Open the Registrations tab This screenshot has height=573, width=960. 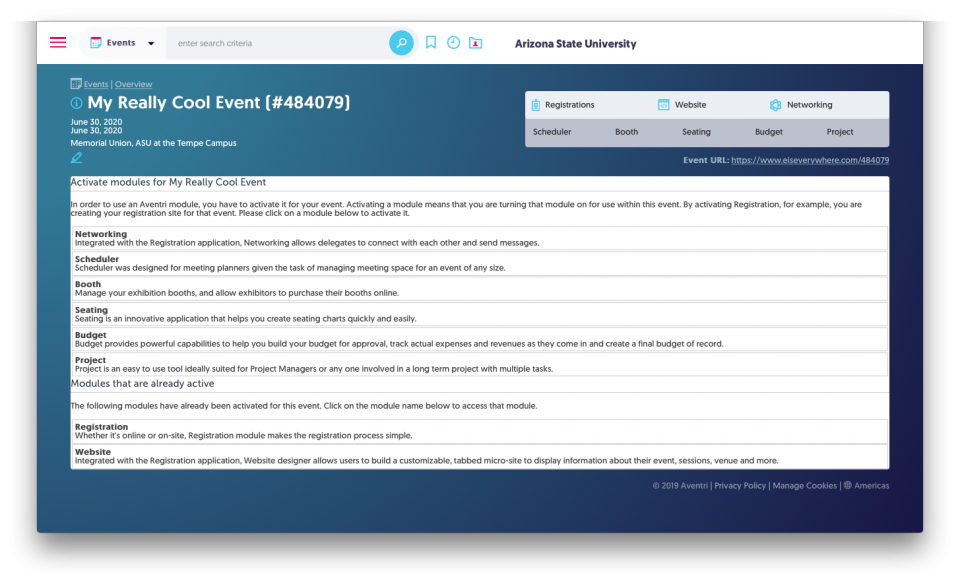point(563,105)
